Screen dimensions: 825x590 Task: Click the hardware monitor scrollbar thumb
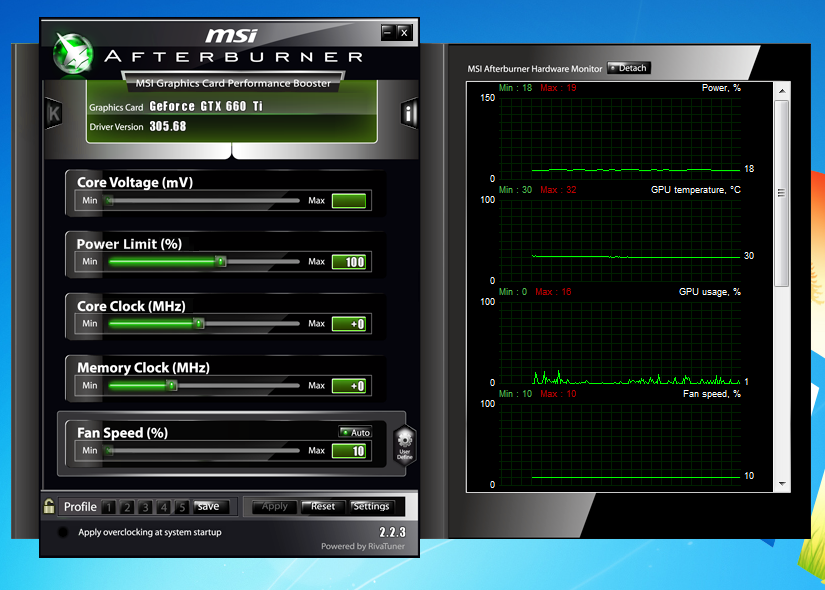(x=782, y=193)
